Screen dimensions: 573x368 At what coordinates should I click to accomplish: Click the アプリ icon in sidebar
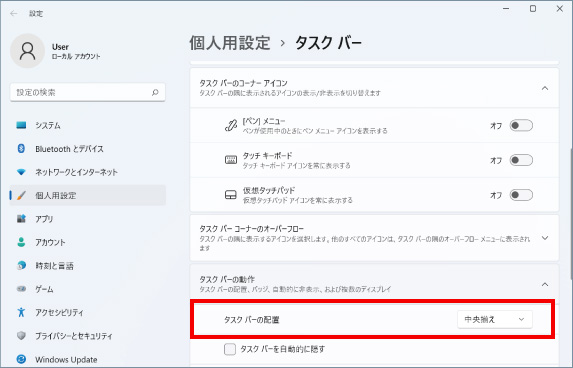point(21,219)
